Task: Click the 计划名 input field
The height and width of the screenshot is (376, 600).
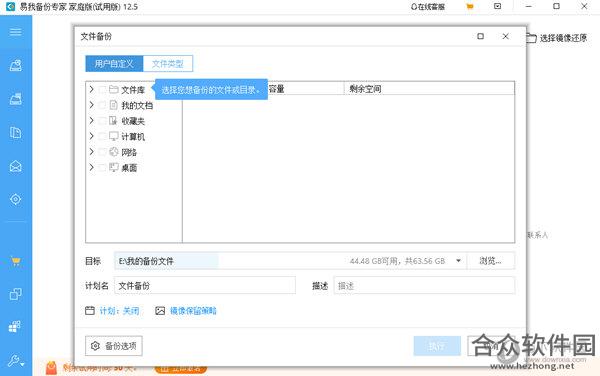Action: (x=205, y=285)
